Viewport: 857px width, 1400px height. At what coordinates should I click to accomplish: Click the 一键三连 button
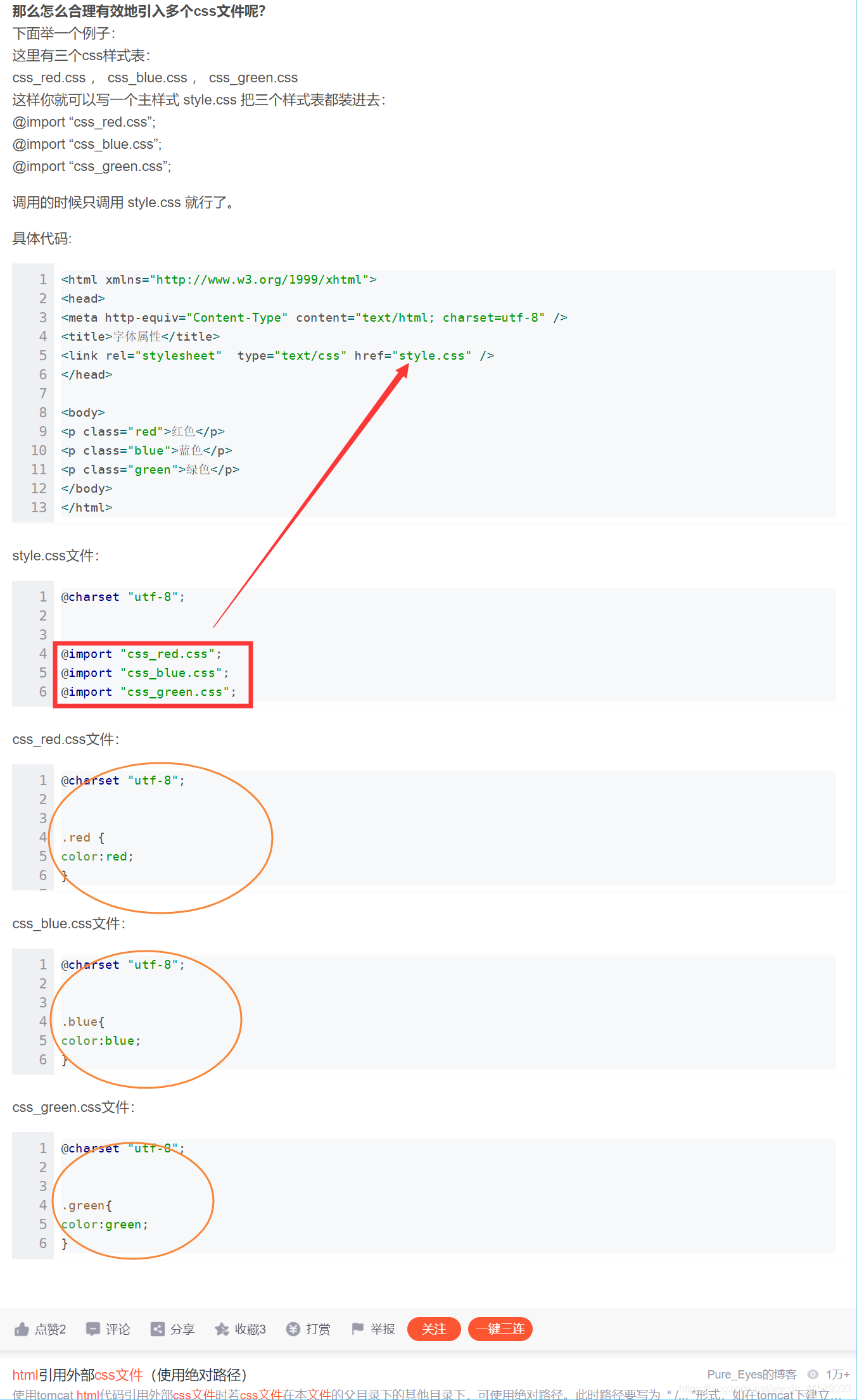[x=500, y=1328]
